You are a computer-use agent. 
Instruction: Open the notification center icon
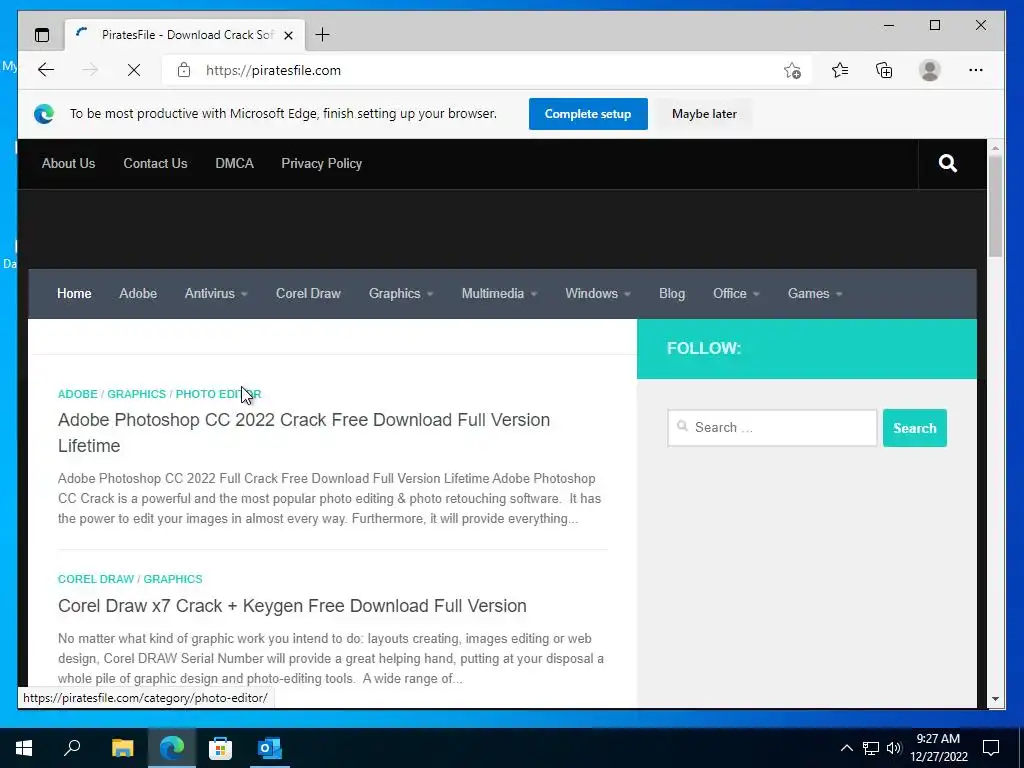click(x=991, y=748)
